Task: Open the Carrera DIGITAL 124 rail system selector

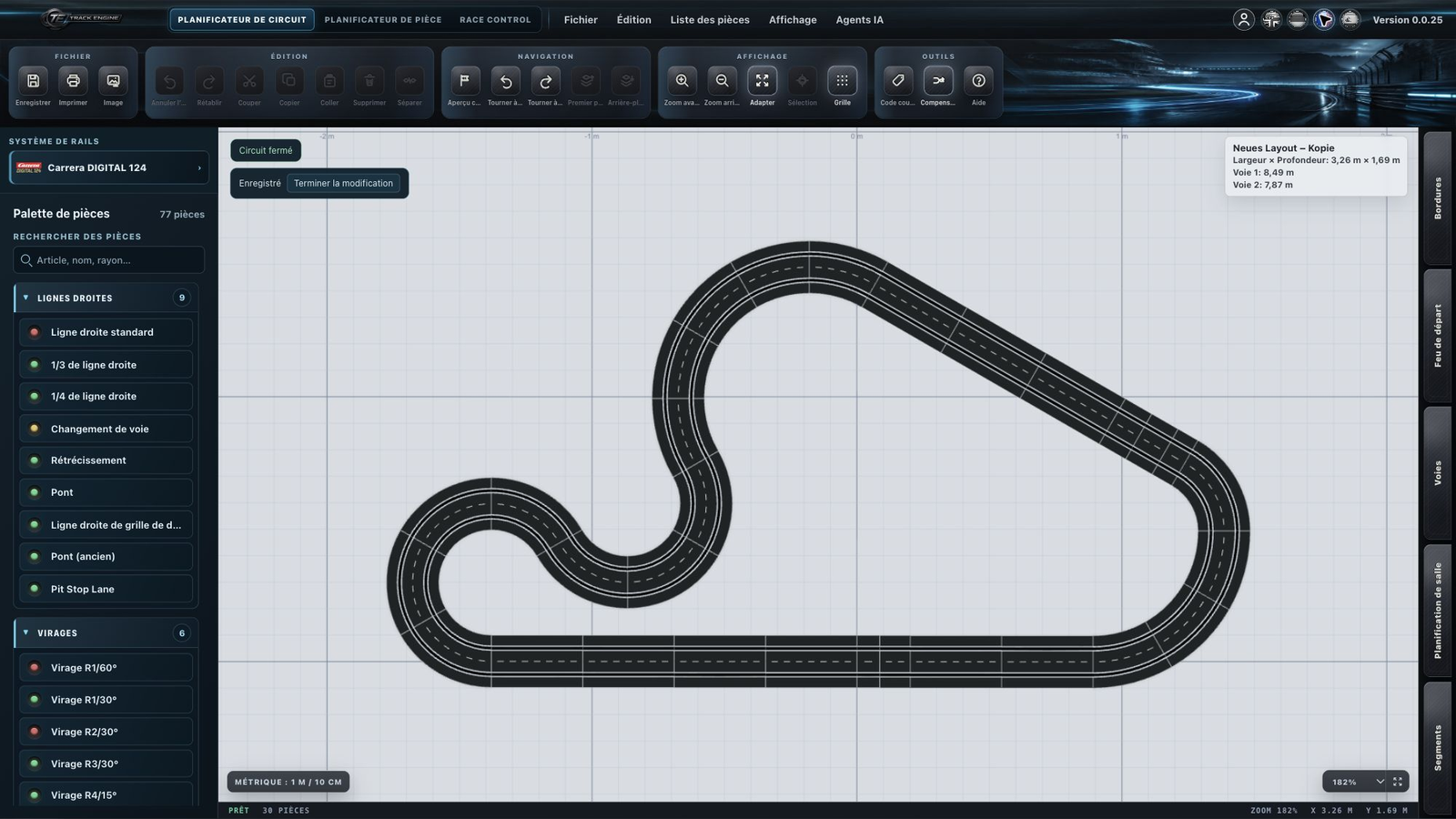Action: 108,167
